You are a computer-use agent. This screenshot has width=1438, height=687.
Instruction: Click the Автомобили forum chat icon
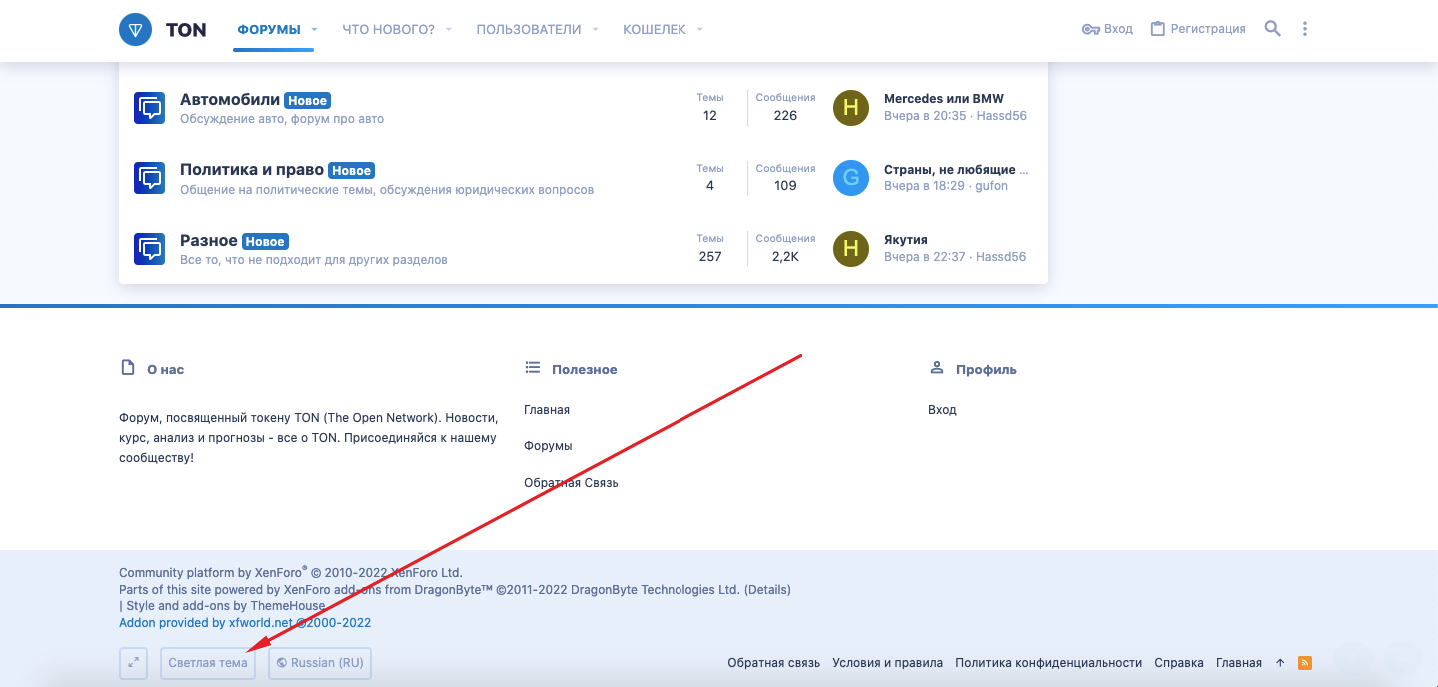(150, 108)
